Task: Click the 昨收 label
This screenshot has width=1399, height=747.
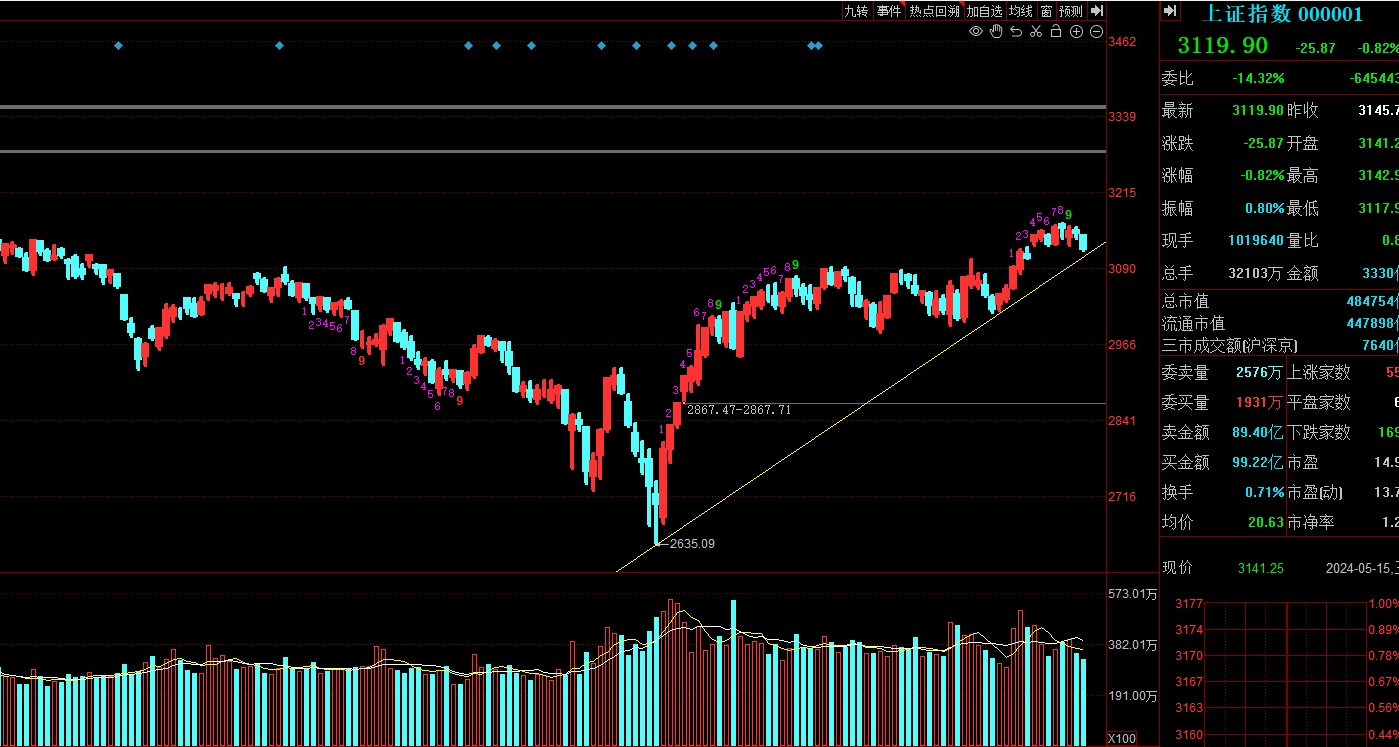Action: coord(1303,110)
